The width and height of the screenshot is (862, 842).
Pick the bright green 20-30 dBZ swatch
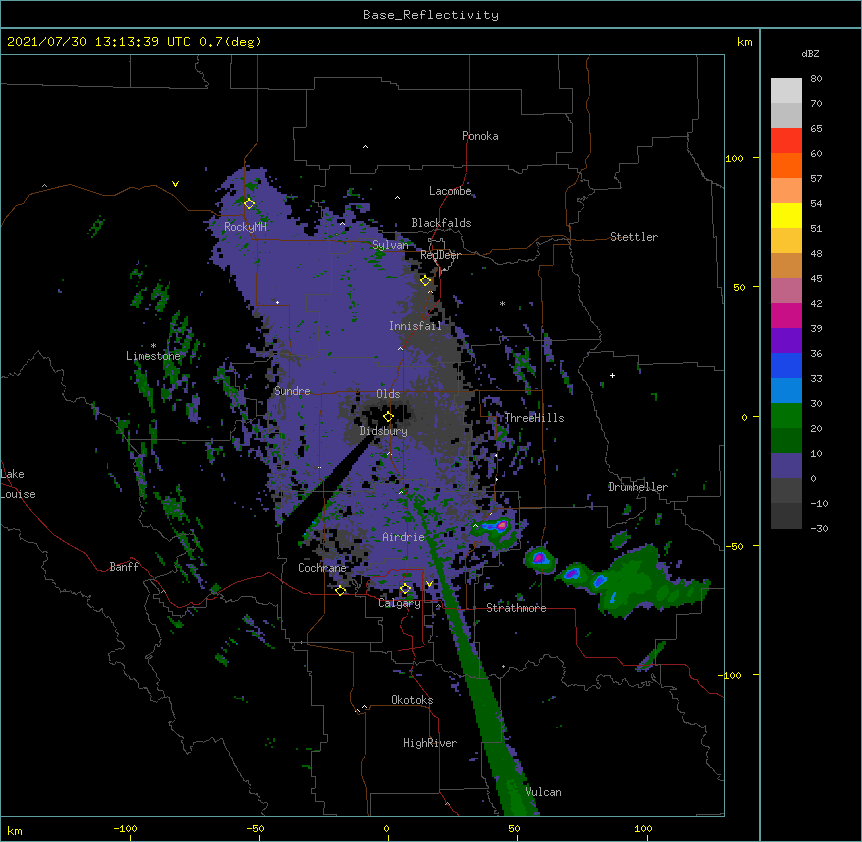pos(786,416)
